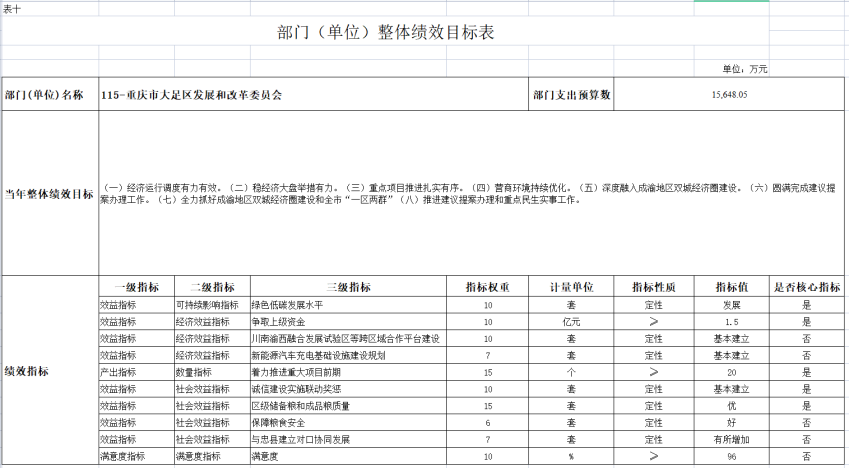Click the 当年整体绩效目标 label cell
Viewport: 850px width, 469px height.
coord(50,194)
